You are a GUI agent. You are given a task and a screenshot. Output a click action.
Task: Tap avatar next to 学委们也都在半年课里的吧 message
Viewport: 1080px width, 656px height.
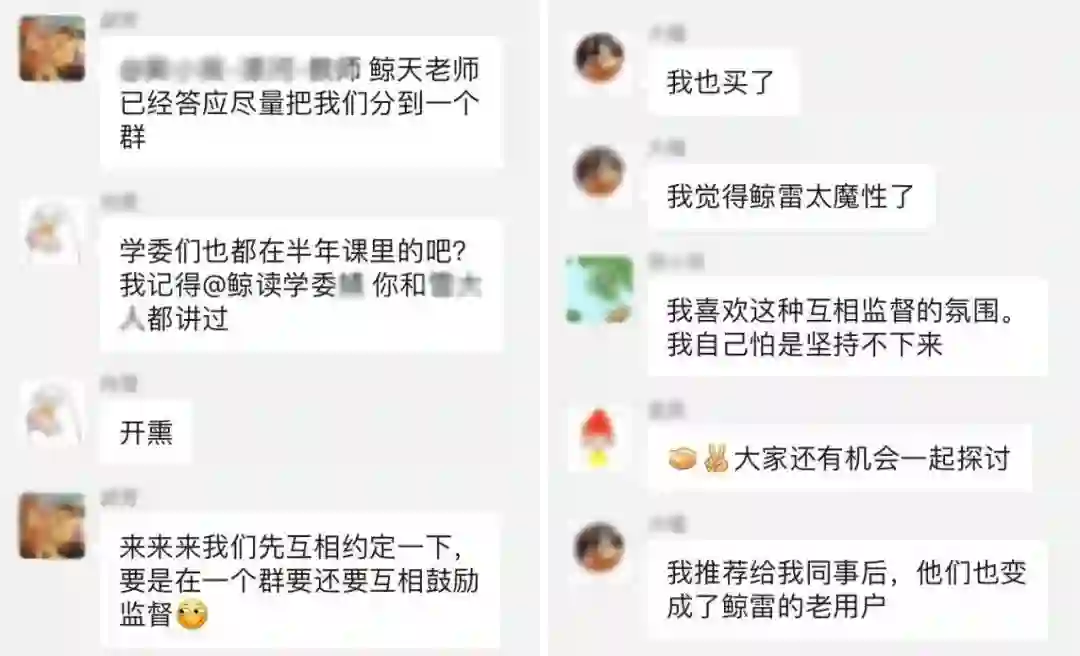[x=52, y=232]
